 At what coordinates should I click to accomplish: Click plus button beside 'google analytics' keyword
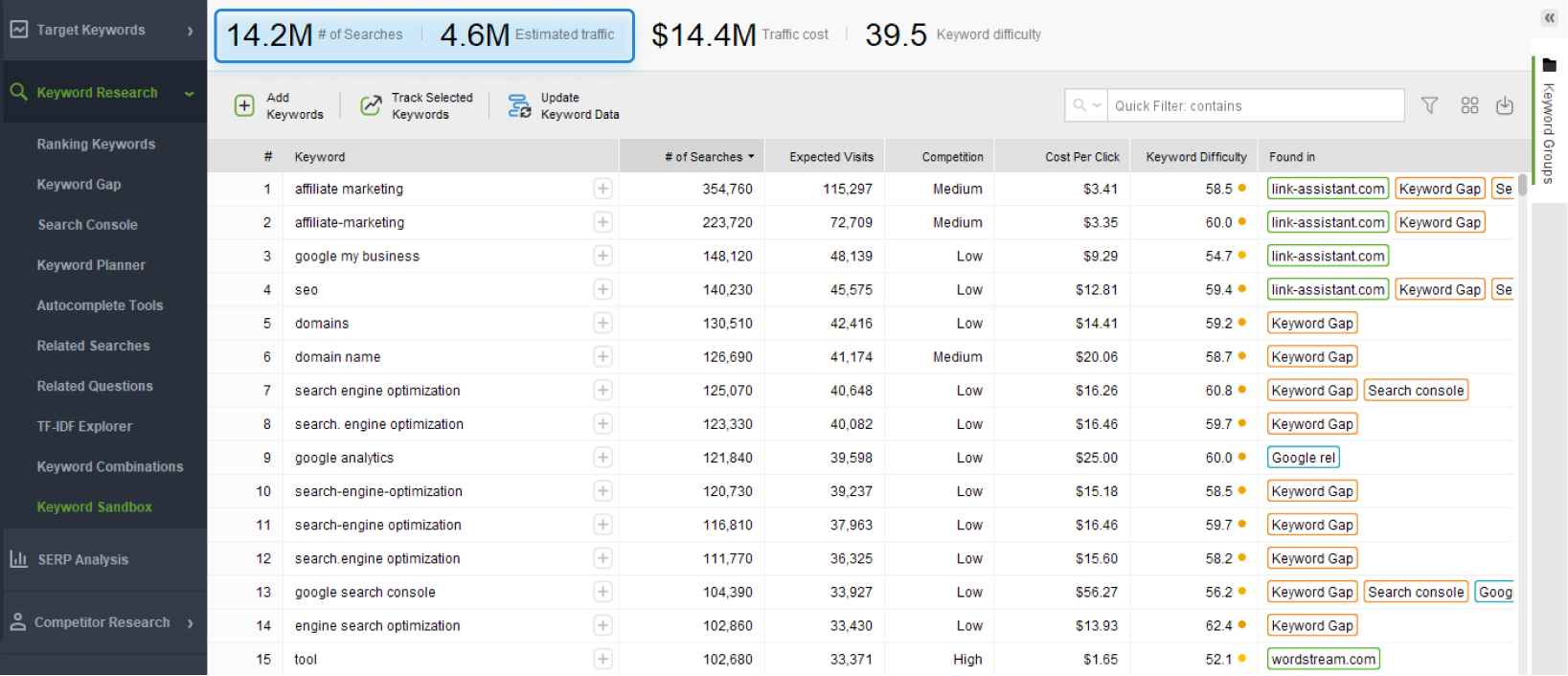602,458
